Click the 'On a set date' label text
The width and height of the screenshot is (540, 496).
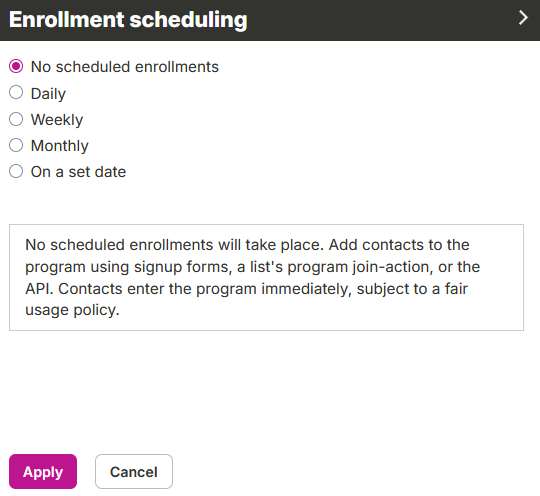[79, 172]
